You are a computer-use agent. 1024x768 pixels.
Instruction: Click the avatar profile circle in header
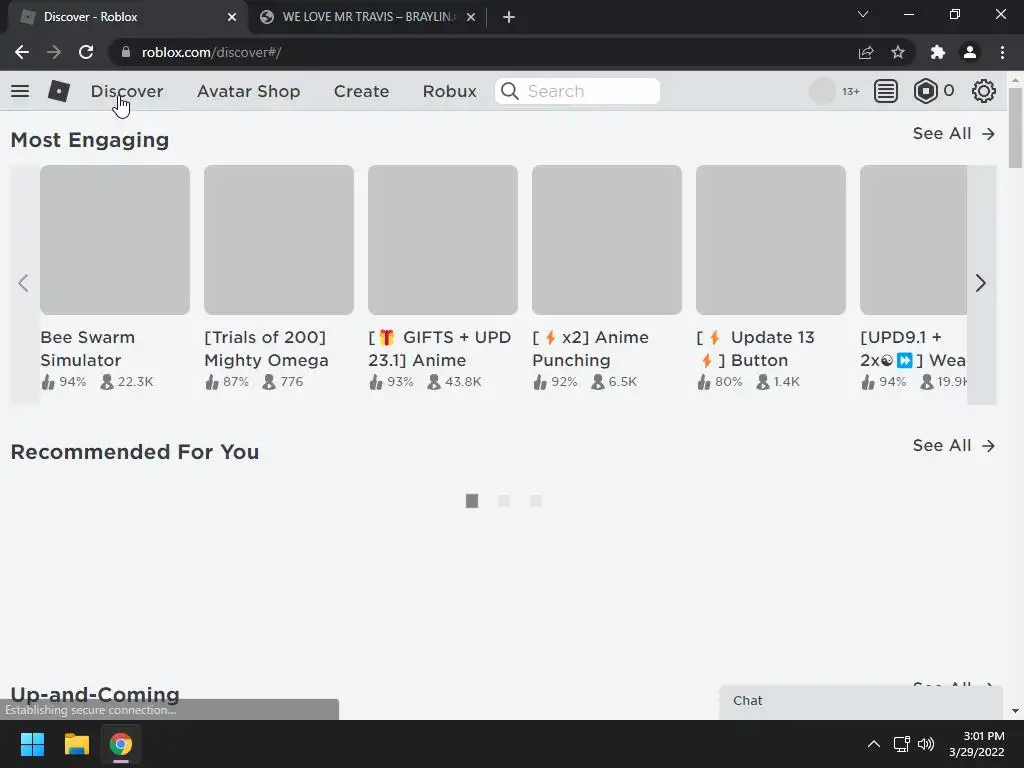pos(822,91)
